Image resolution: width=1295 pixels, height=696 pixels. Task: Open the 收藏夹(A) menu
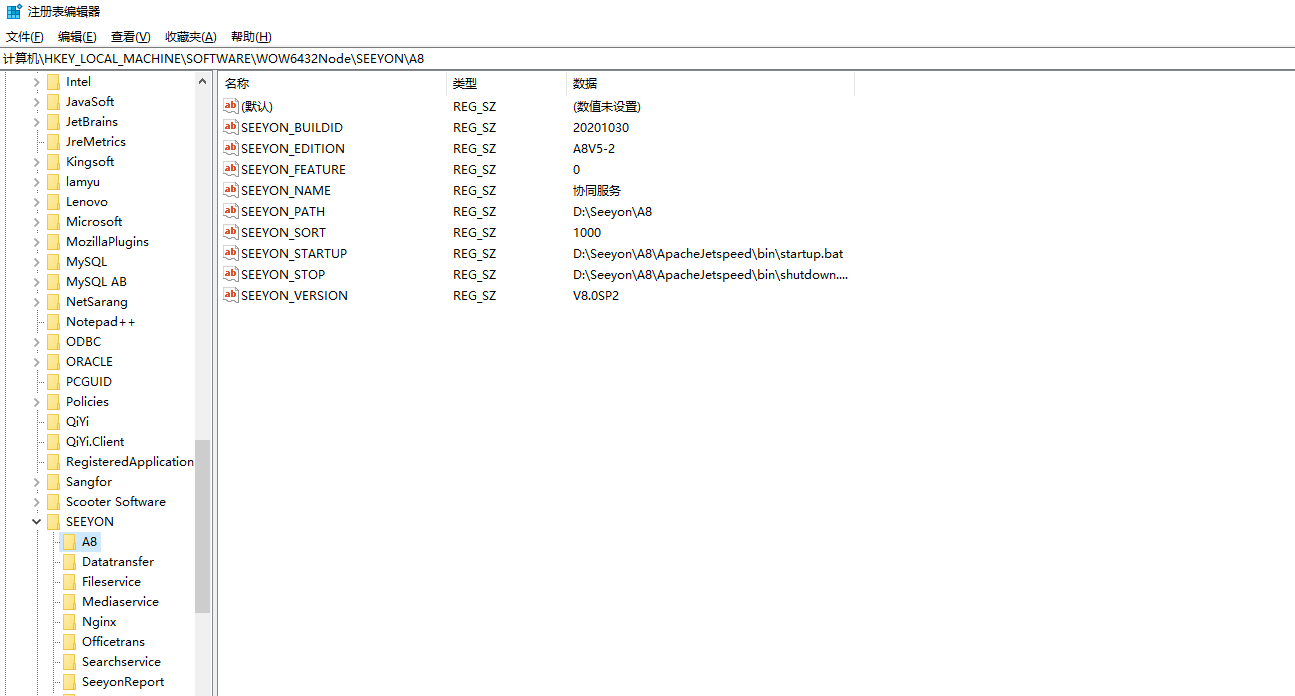click(190, 37)
